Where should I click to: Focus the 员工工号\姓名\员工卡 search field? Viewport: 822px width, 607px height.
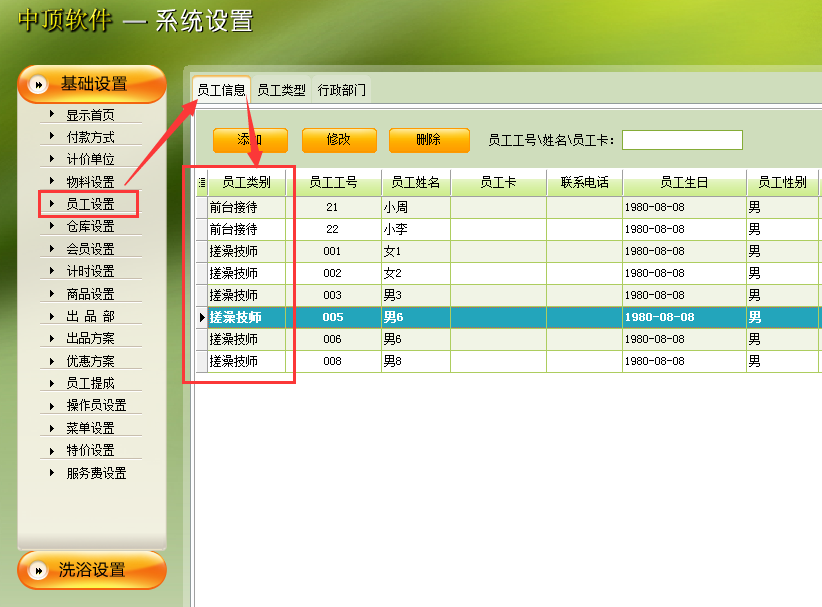tap(682, 140)
